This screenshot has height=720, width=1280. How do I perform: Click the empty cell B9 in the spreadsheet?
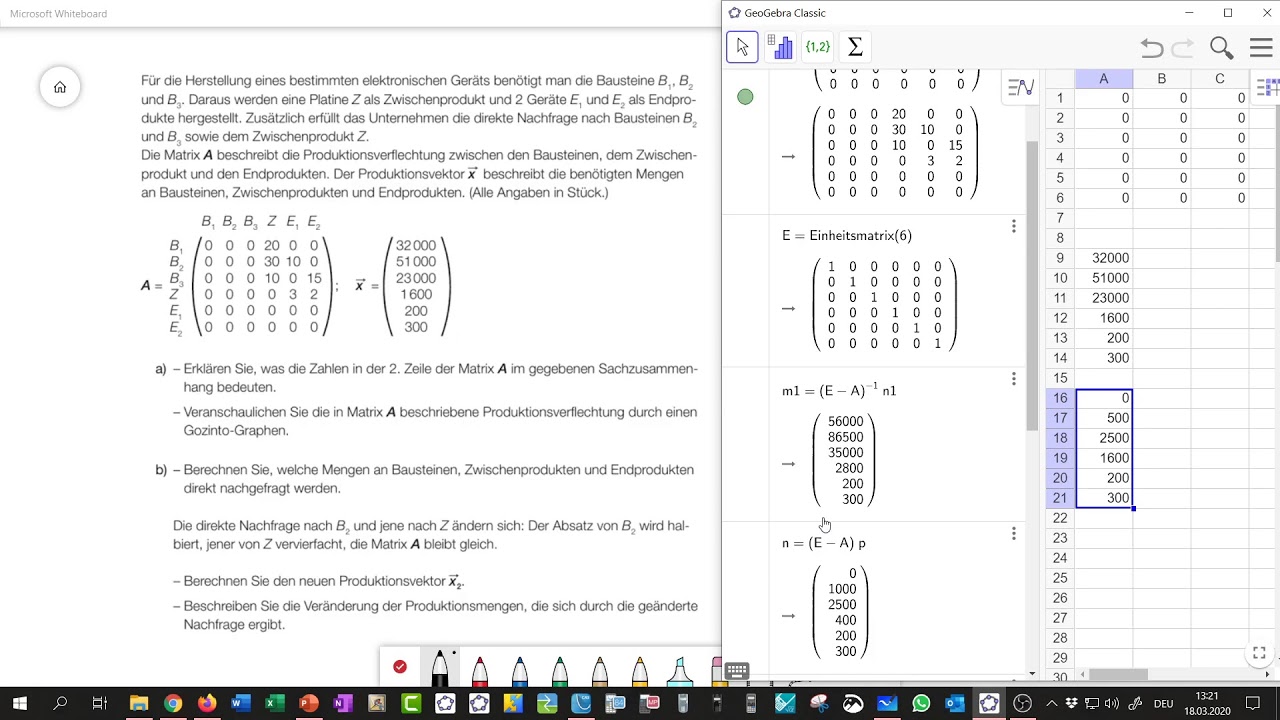coord(1162,258)
